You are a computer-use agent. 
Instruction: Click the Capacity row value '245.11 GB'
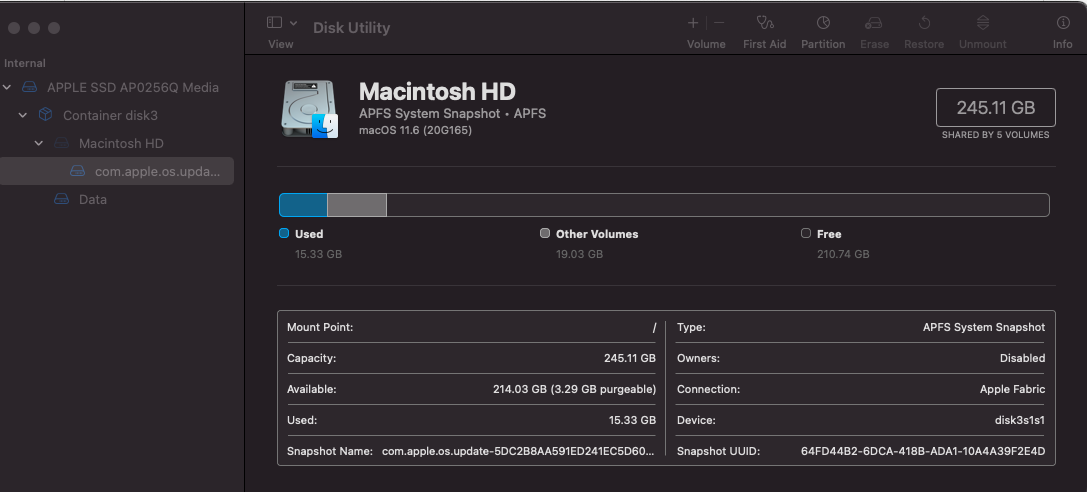(629, 358)
